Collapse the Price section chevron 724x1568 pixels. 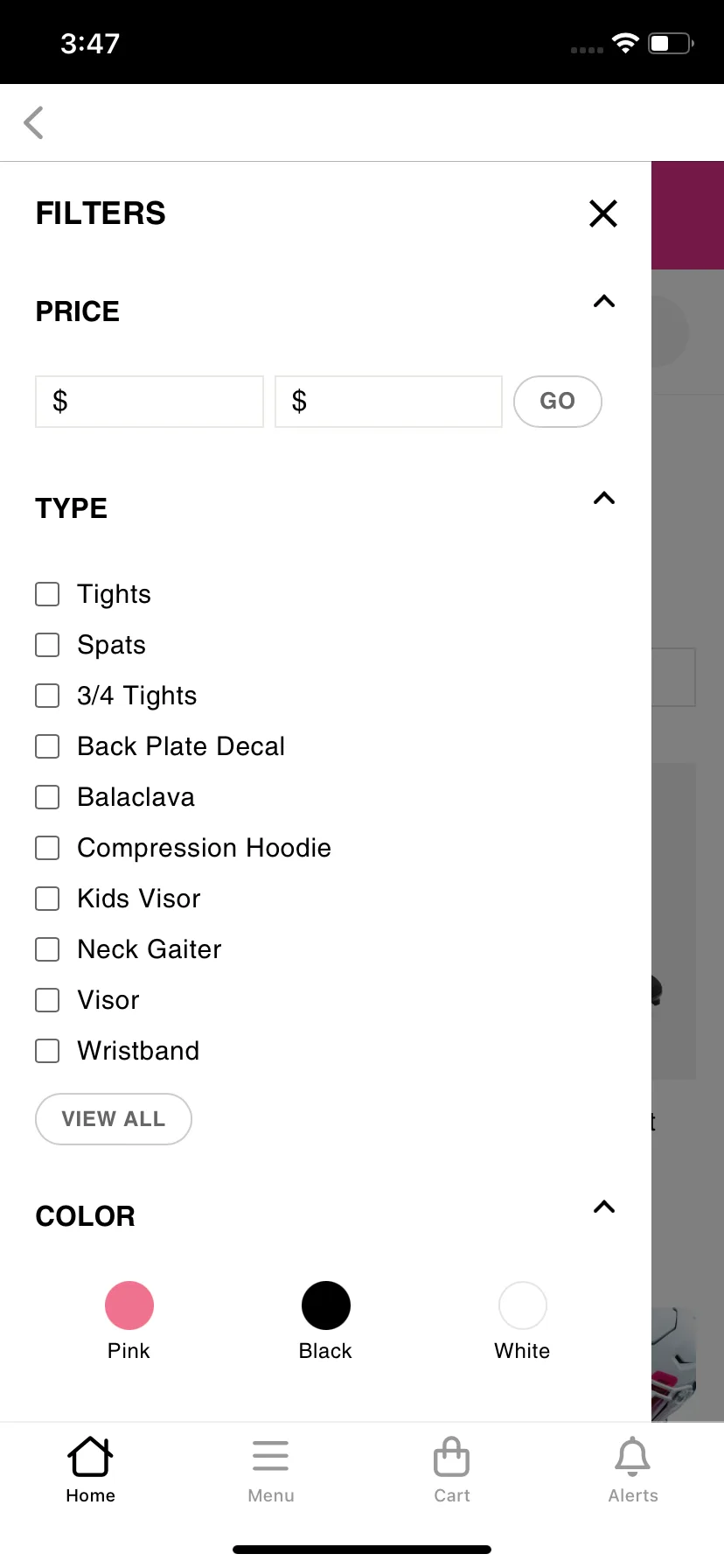point(604,302)
